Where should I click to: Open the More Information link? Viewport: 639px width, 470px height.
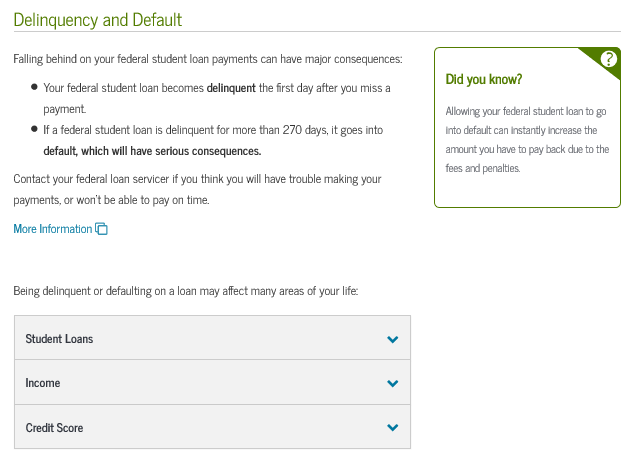coord(52,229)
